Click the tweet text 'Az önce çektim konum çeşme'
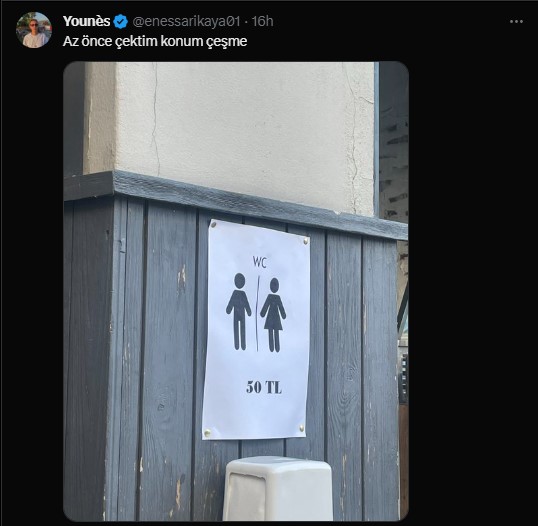This screenshot has width=538, height=526. click(155, 41)
